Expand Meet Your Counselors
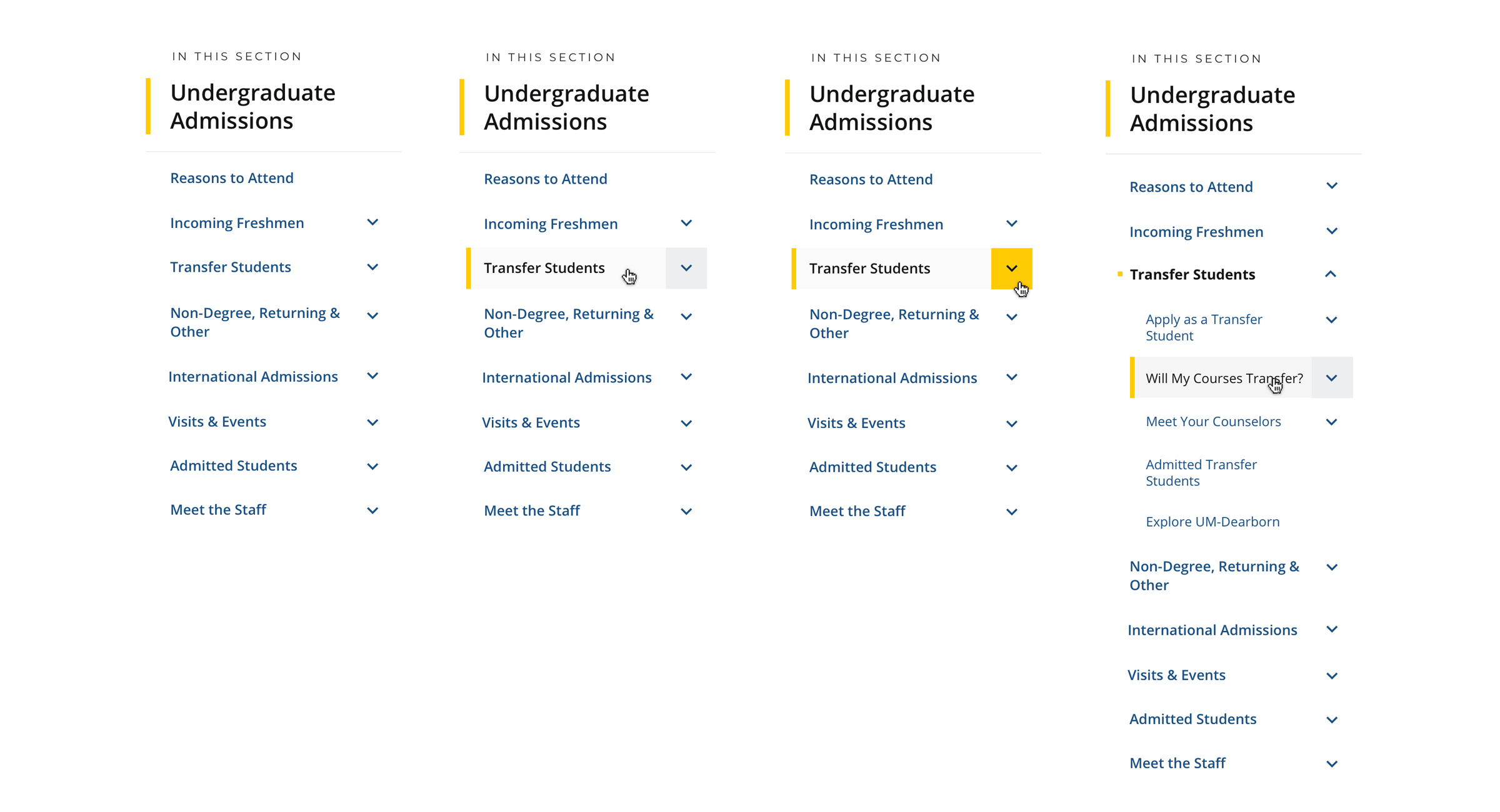1500x812 pixels. pyautogui.click(x=1332, y=422)
